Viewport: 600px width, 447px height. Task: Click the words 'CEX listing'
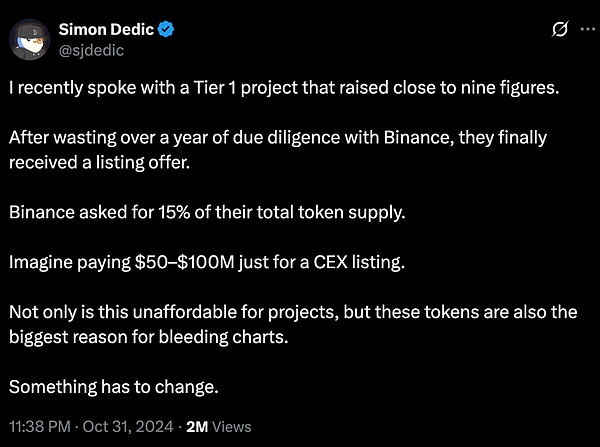359,263
